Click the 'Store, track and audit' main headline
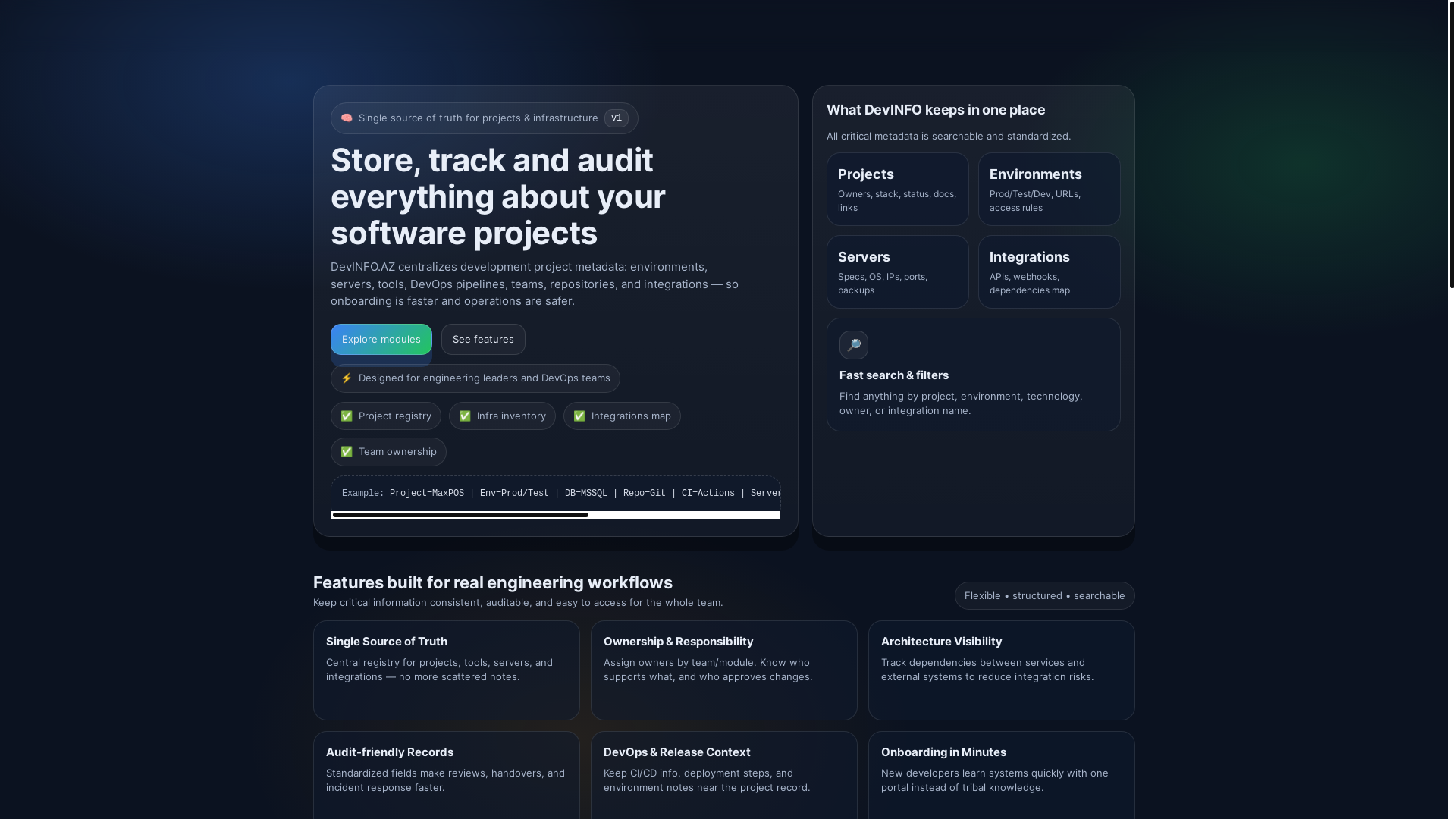 click(x=498, y=197)
